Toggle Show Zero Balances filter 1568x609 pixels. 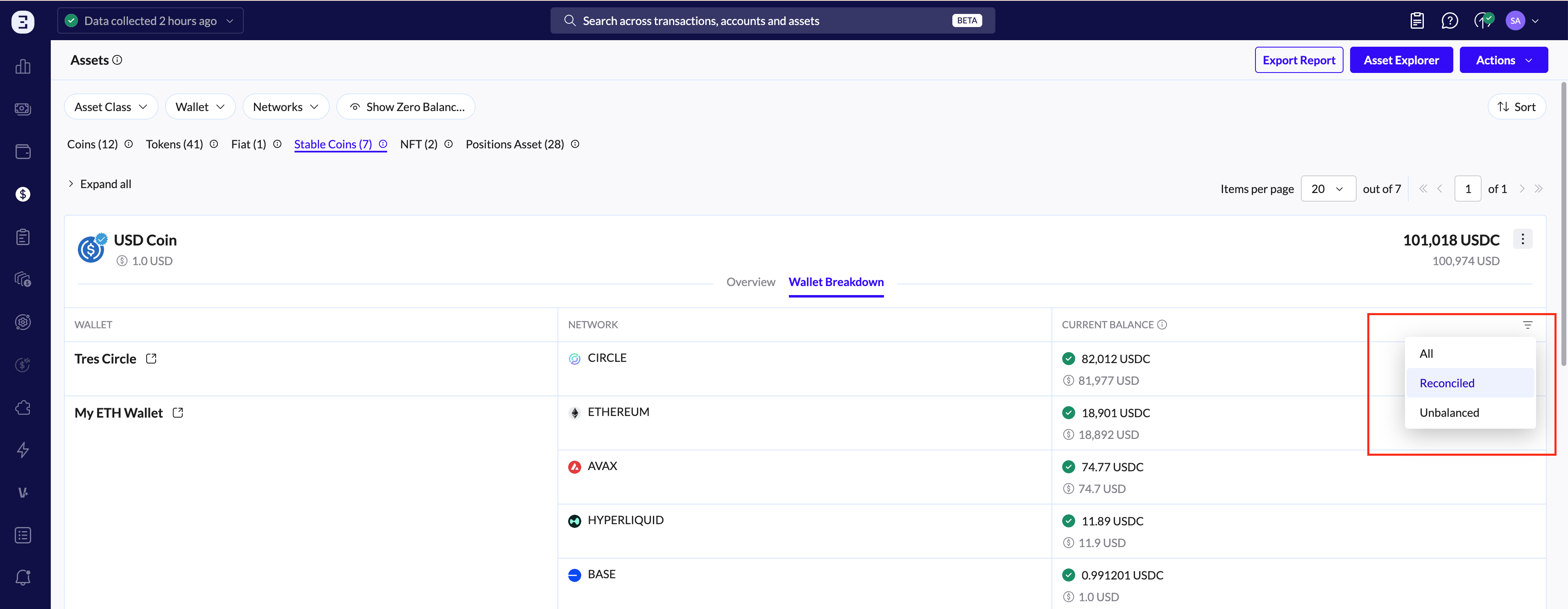[x=406, y=107]
